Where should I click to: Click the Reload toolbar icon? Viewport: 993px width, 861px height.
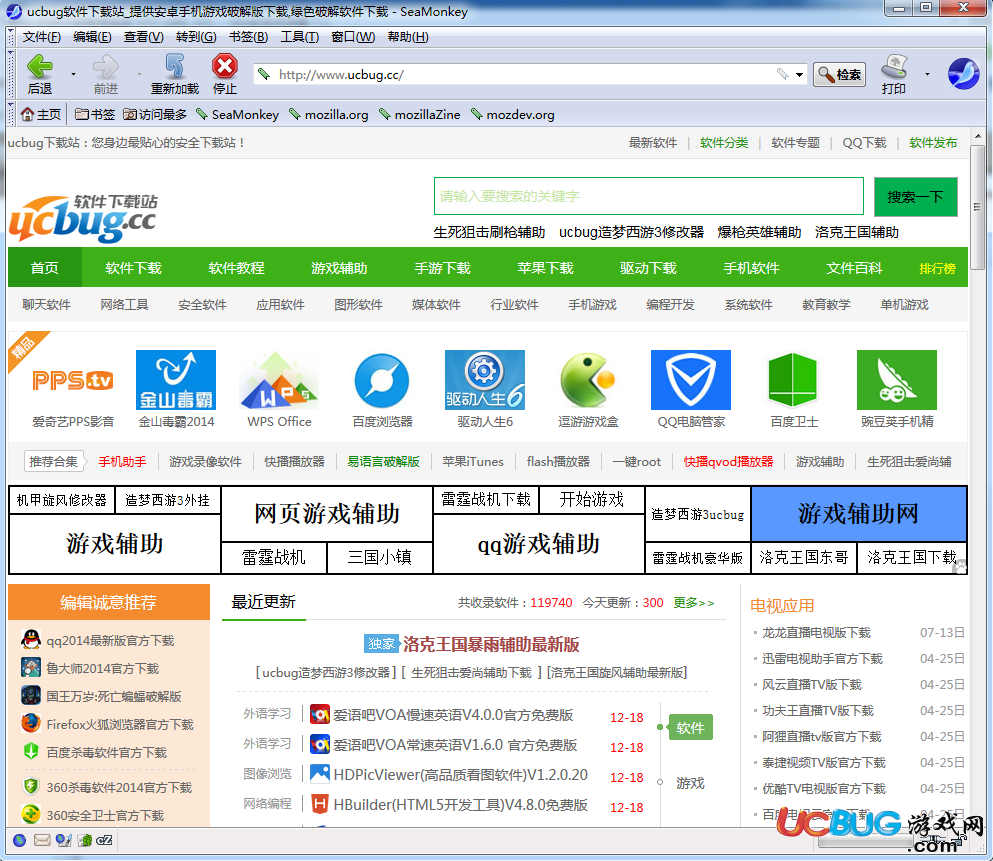175,66
